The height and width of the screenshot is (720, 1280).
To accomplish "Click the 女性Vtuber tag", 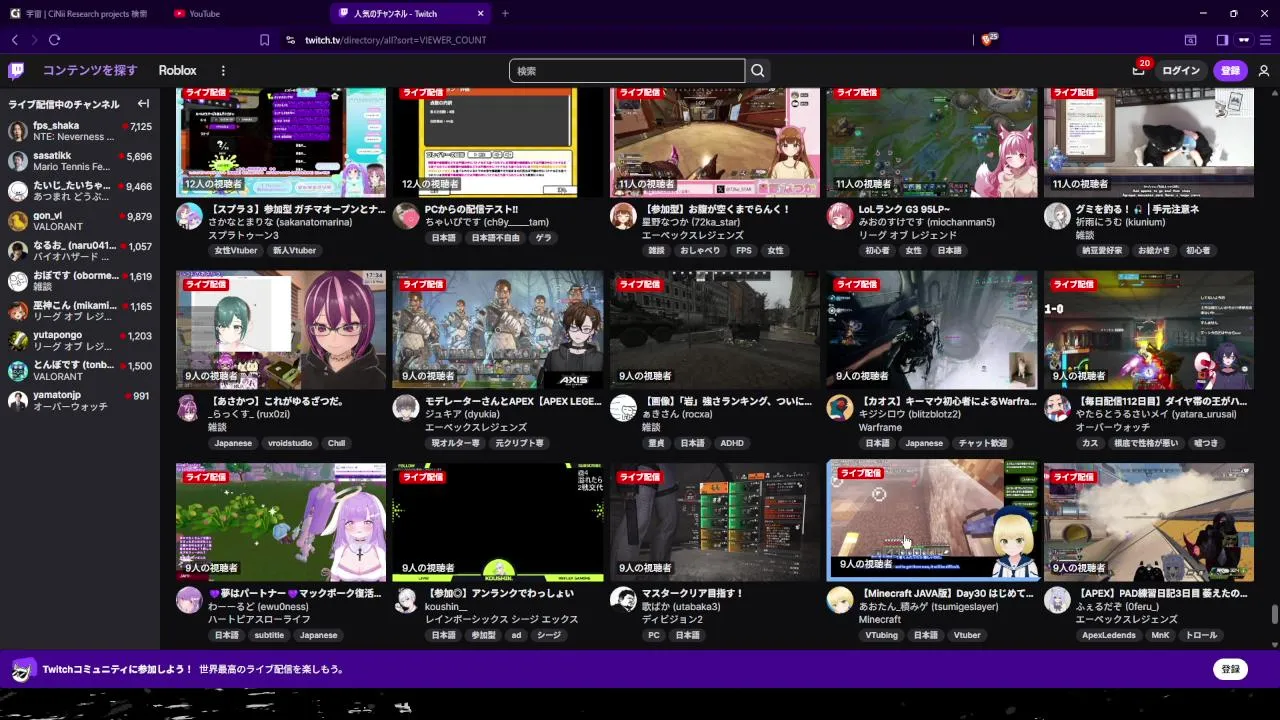I will [x=235, y=251].
